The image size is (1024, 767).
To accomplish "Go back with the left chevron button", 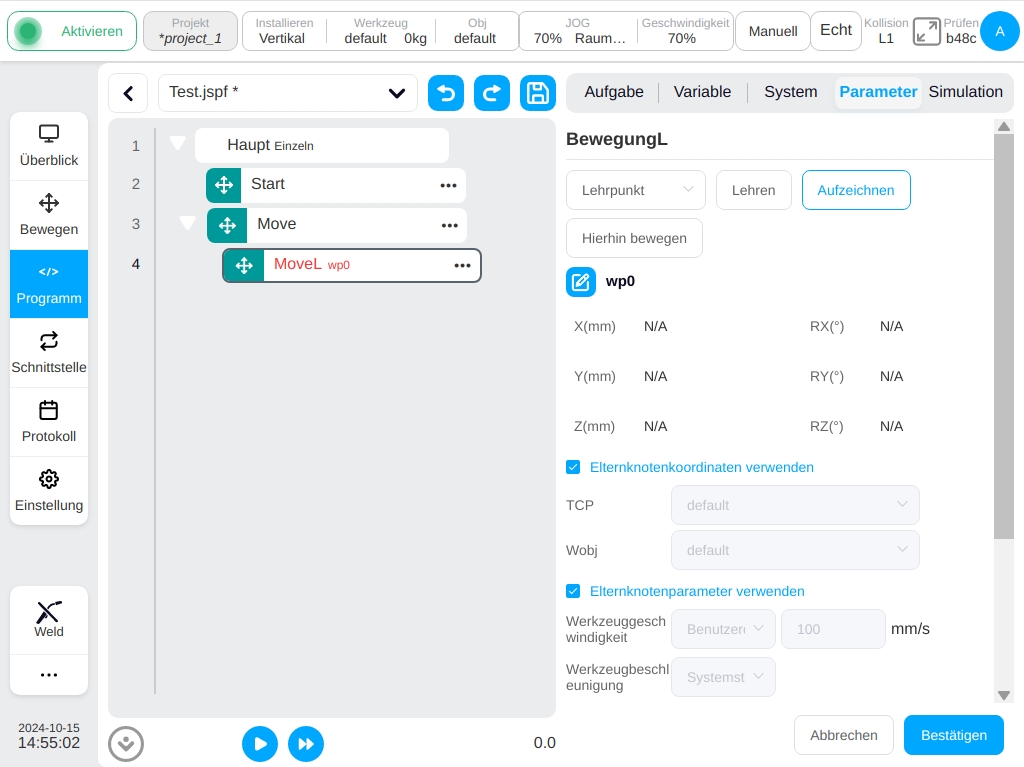I will (x=129, y=93).
